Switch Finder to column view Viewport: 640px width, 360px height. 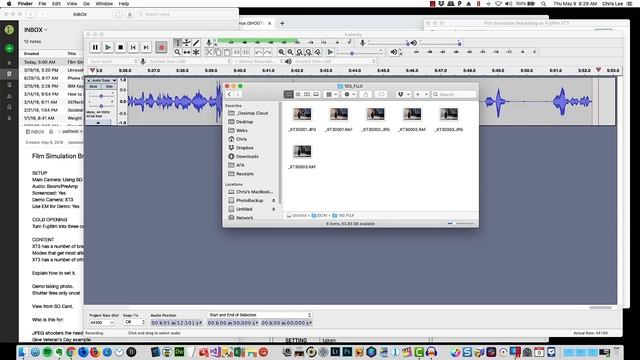pyautogui.click(x=307, y=94)
